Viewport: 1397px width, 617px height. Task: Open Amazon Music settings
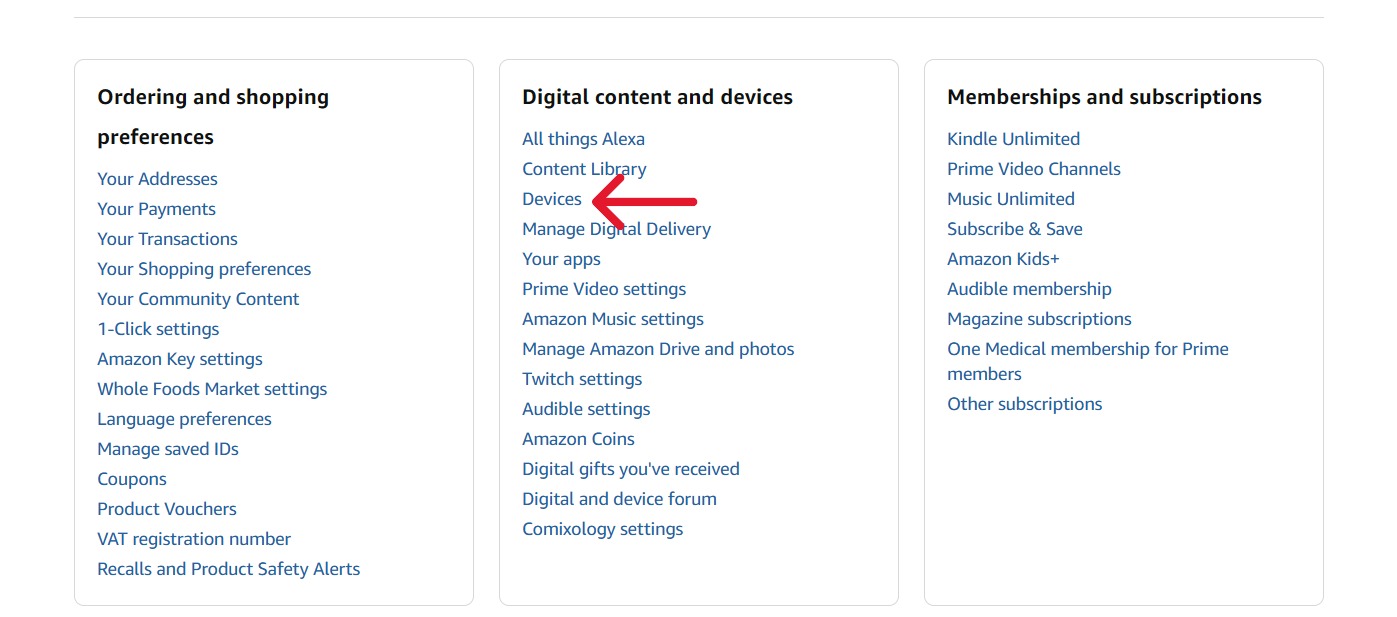tap(613, 319)
